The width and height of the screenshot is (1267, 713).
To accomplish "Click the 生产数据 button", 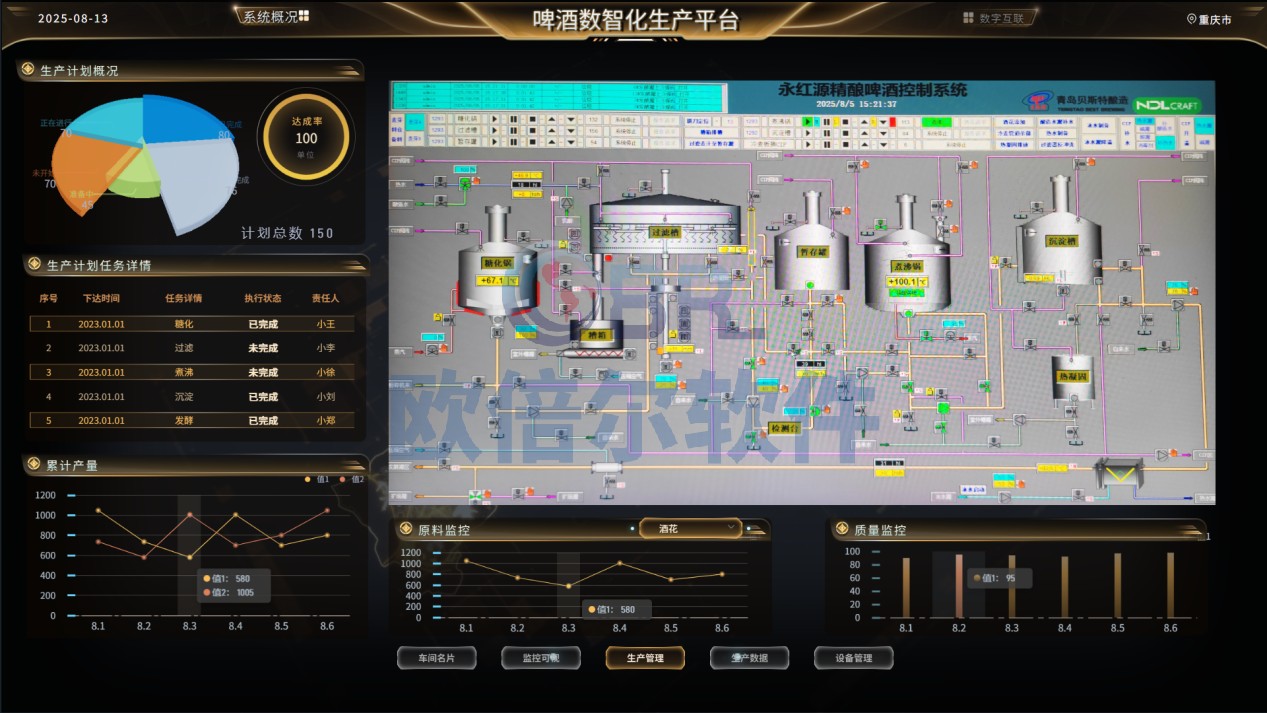I will [x=749, y=658].
